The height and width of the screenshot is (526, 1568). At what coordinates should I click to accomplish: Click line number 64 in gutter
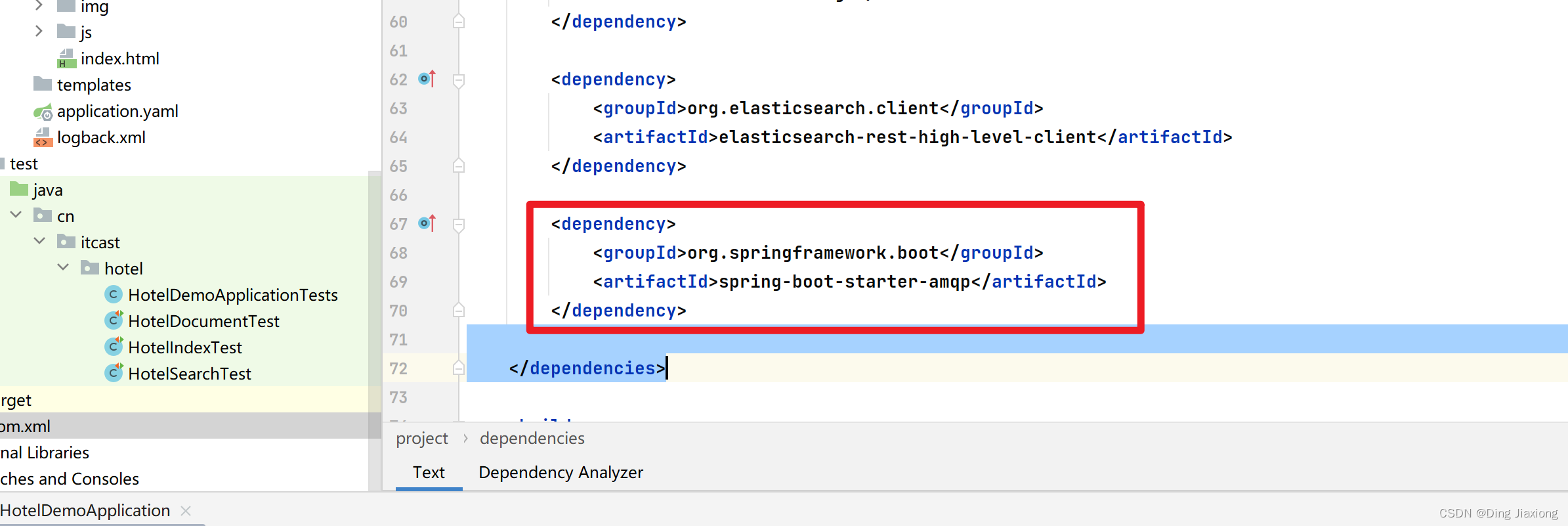pyautogui.click(x=398, y=137)
